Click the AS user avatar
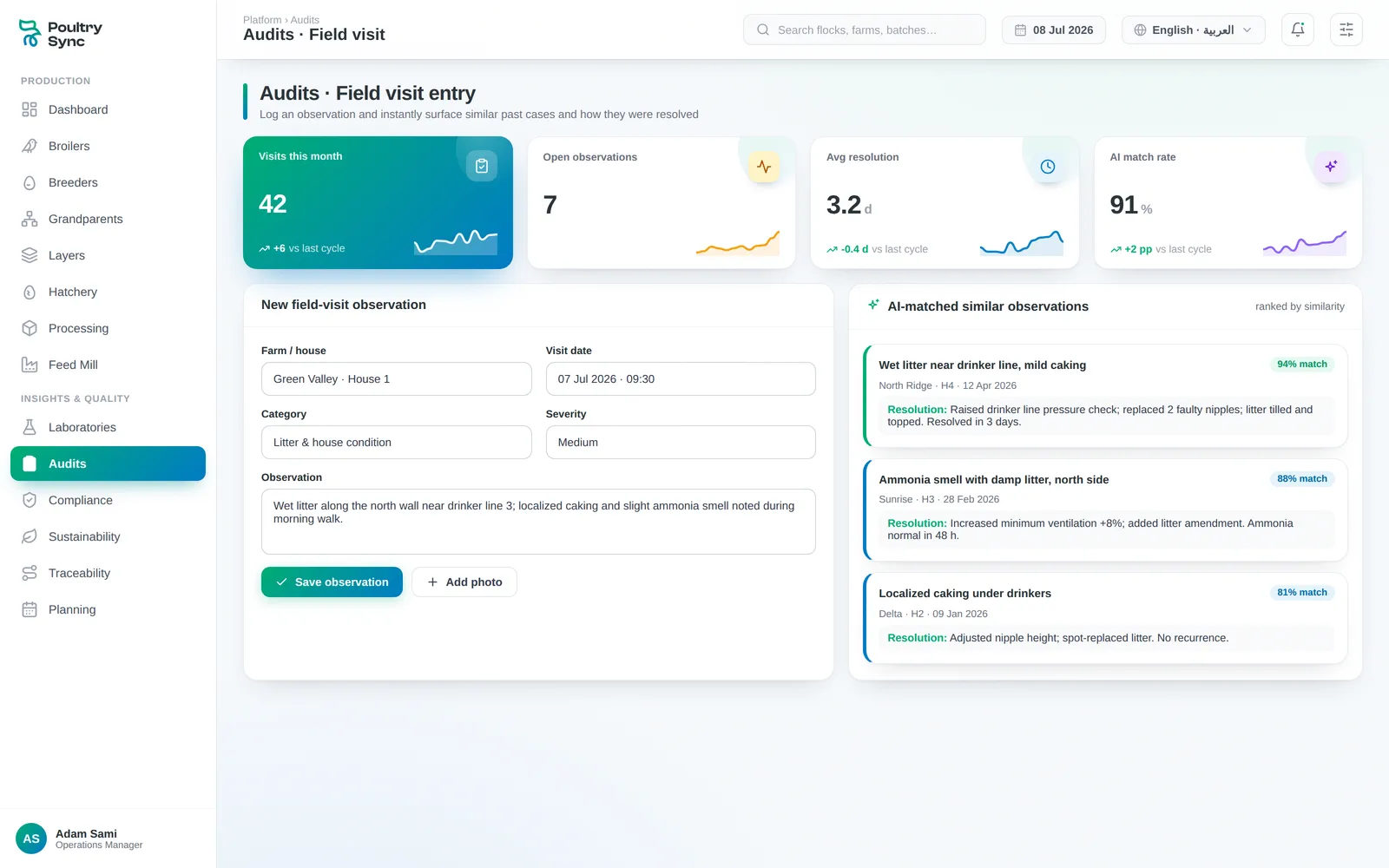Screen dimensions: 1389x868 pyautogui.click(x=31, y=838)
